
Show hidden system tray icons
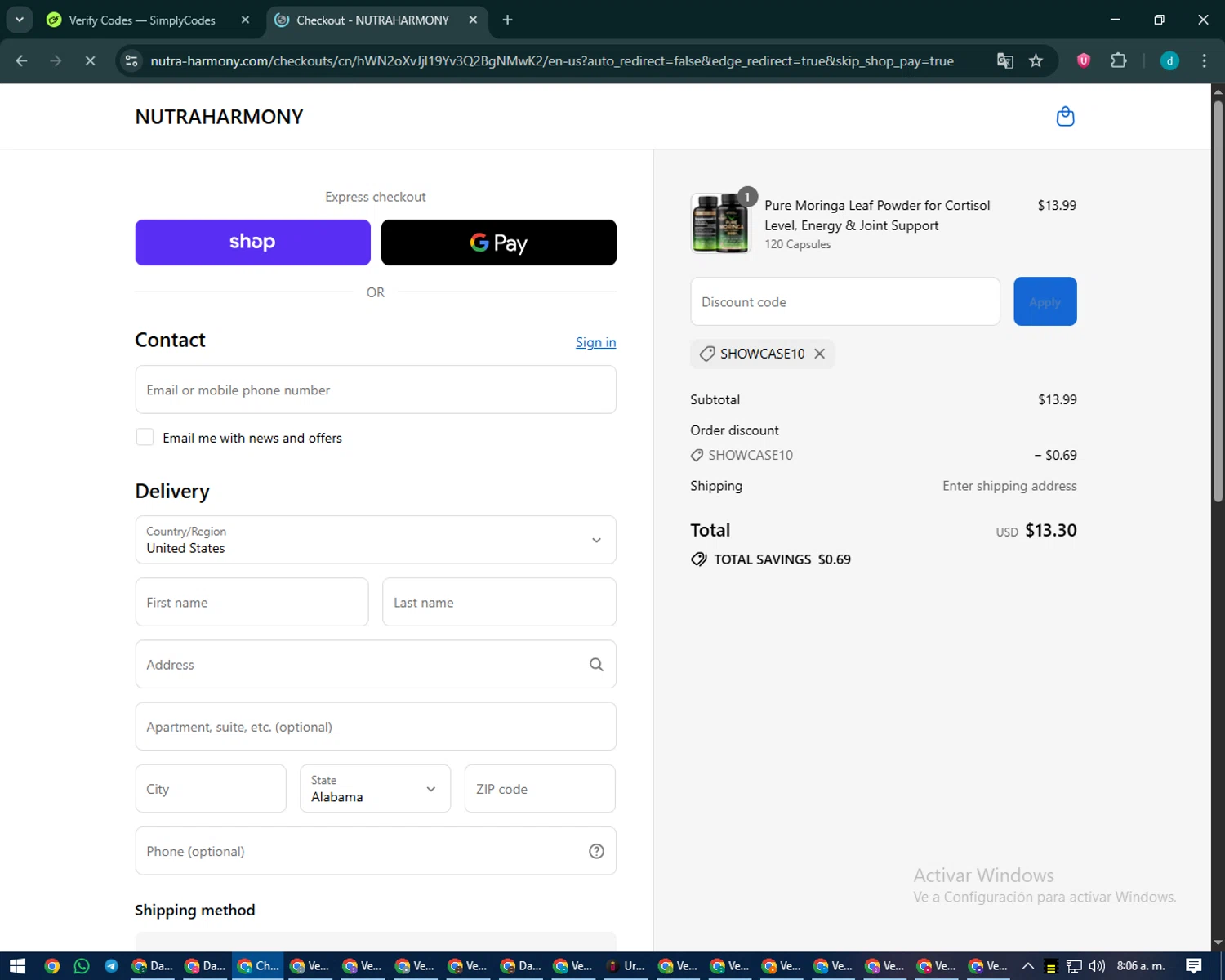coord(1028,966)
